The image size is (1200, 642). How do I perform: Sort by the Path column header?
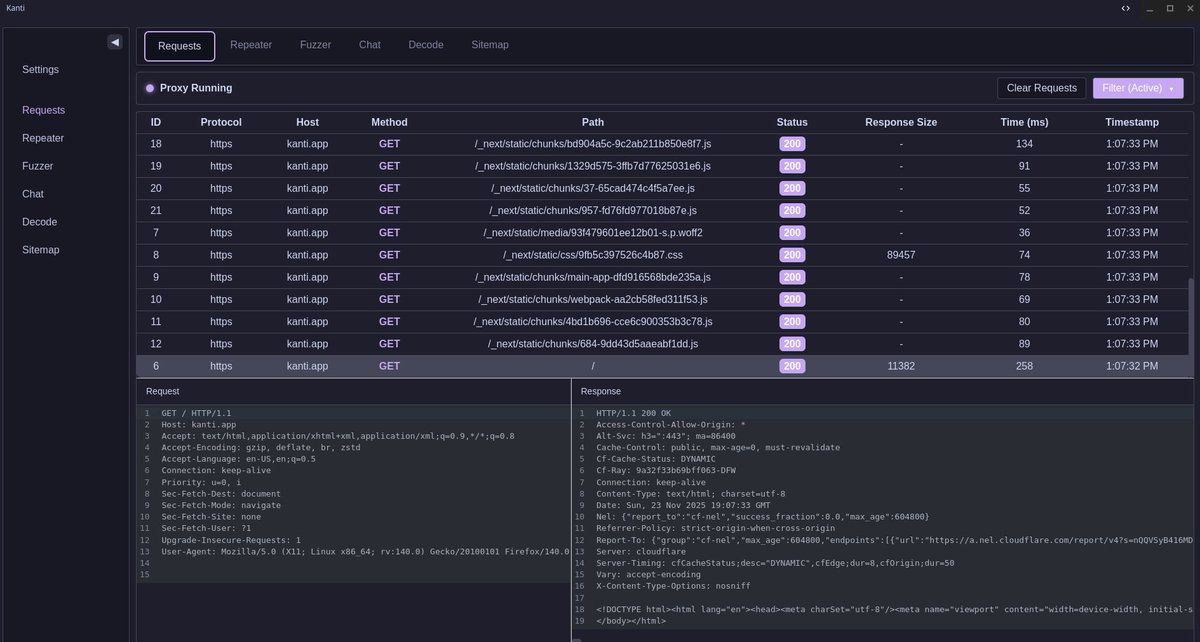593,122
